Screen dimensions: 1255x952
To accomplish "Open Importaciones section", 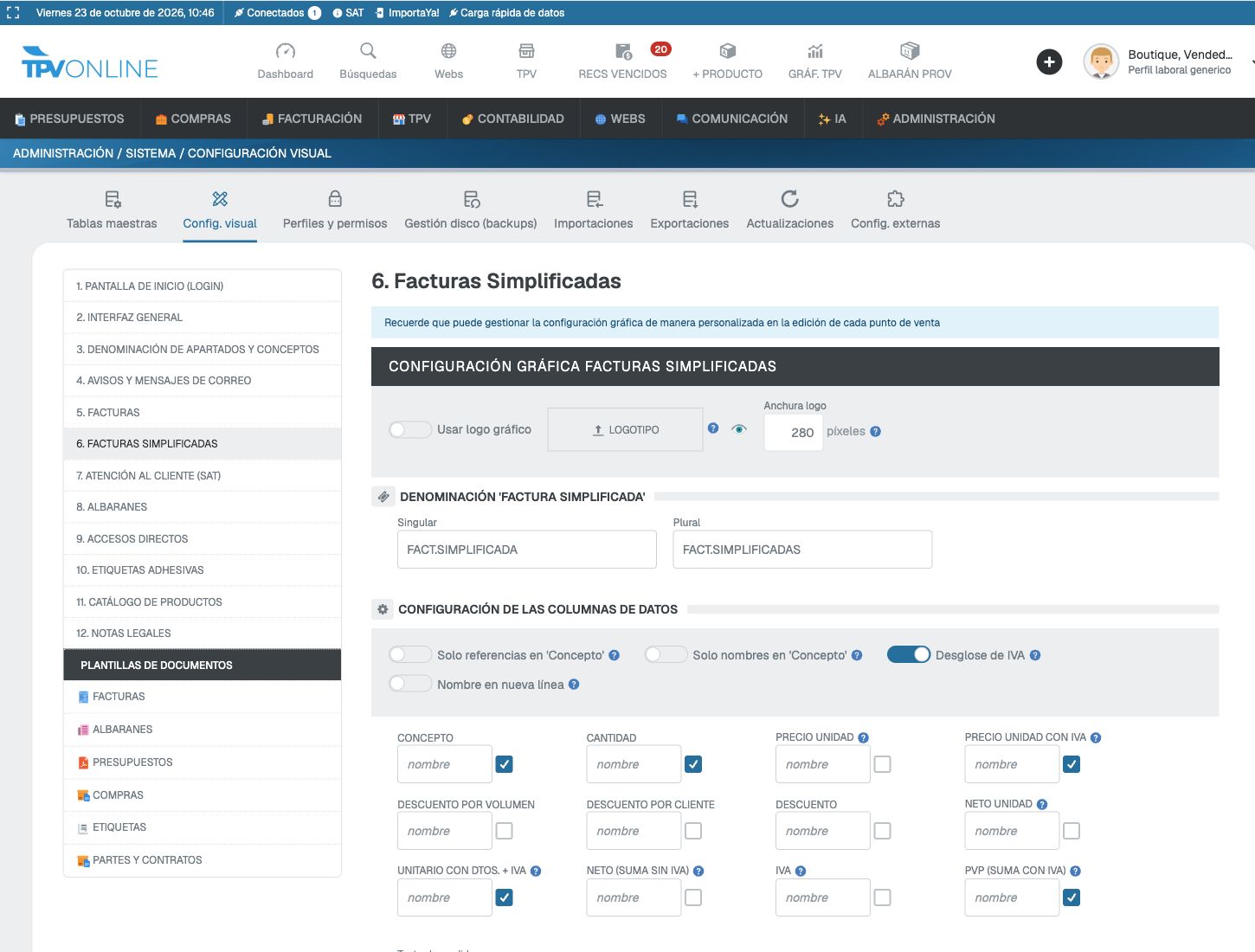I will click(x=594, y=210).
